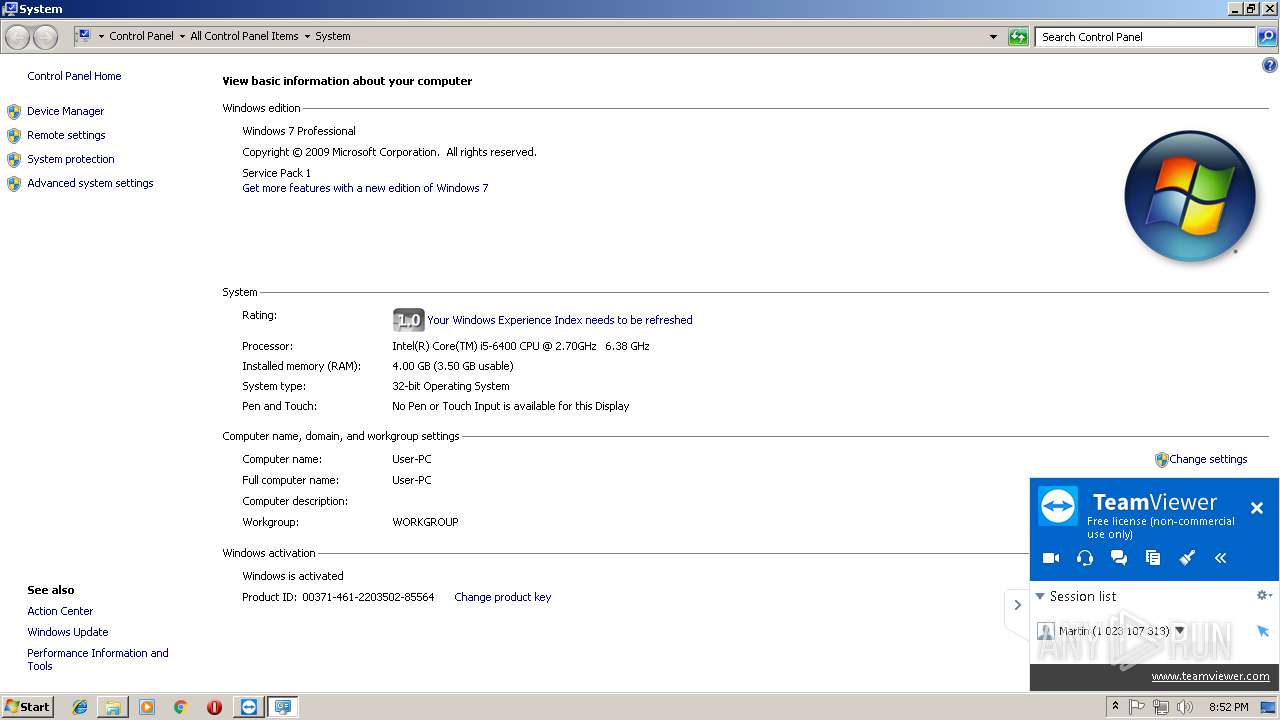Viewport: 1280px width, 720px height.
Task: Launch Opera from taskbar
Action: [x=214, y=707]
